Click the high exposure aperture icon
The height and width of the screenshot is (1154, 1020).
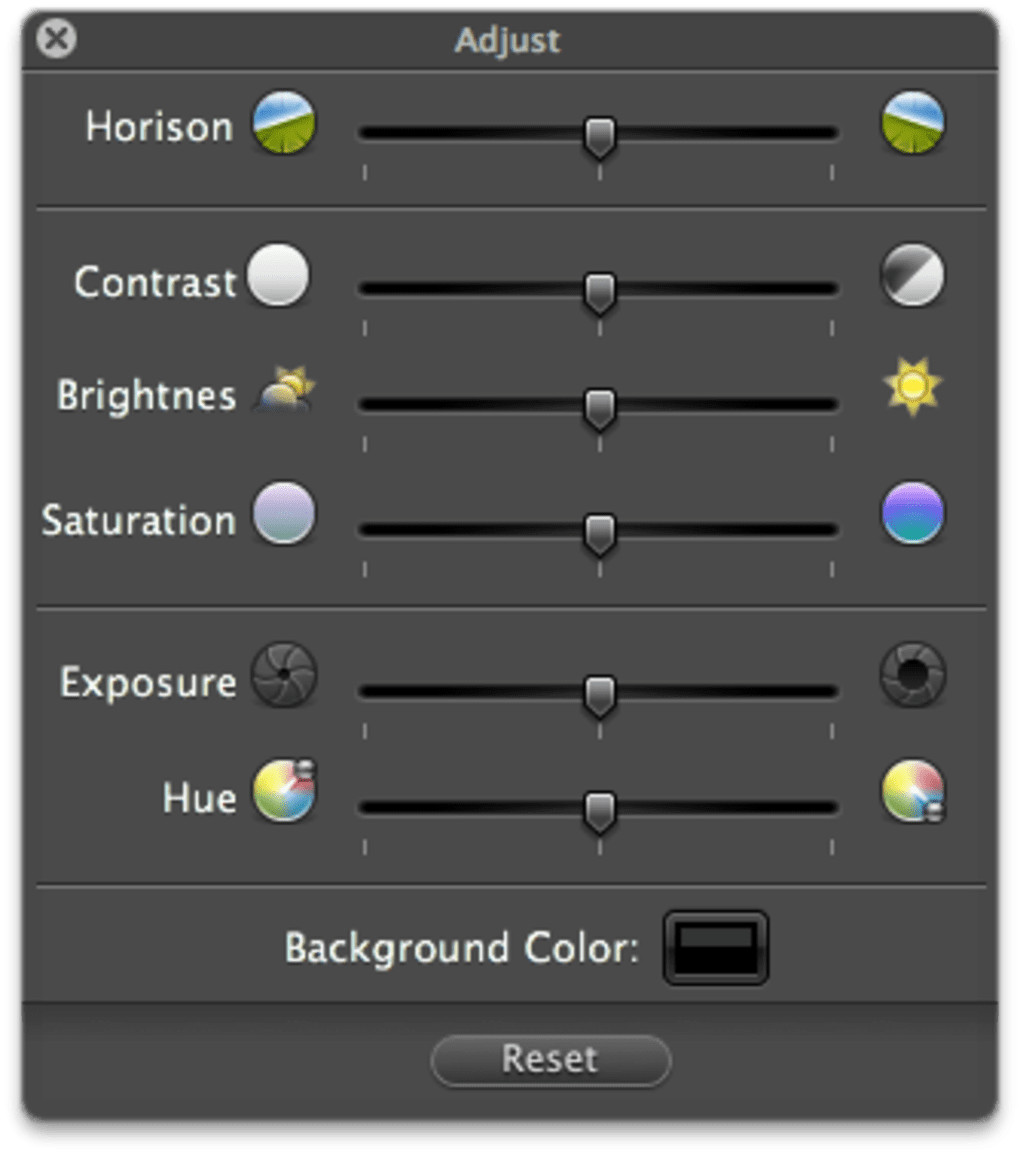pos(912,675)
